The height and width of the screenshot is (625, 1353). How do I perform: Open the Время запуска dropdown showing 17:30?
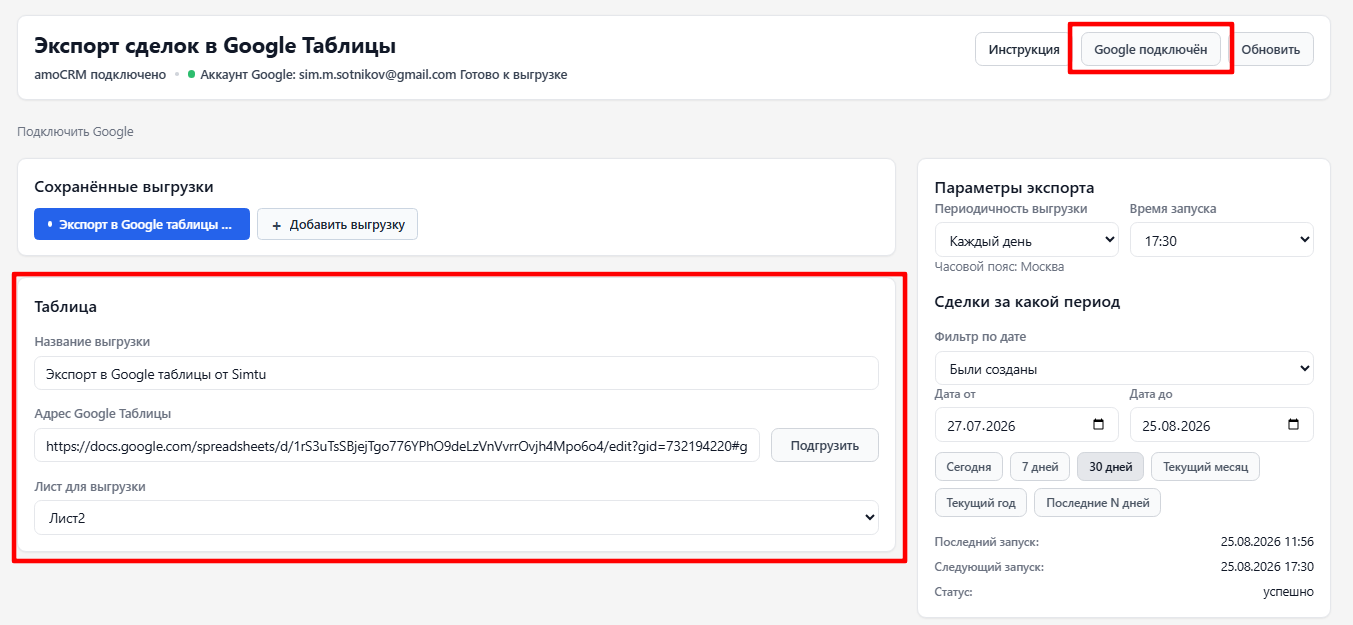[x=1222, y=240]
